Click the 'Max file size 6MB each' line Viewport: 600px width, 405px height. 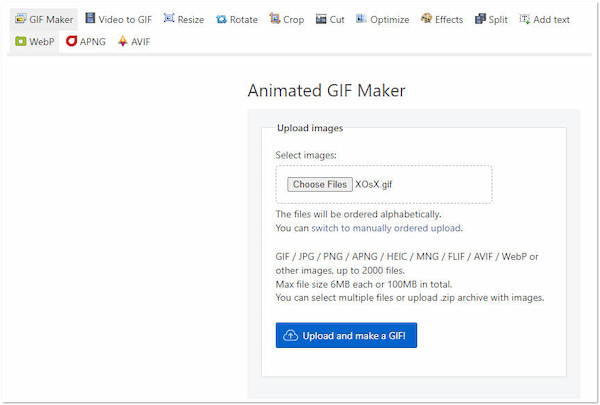click(364, 284)
